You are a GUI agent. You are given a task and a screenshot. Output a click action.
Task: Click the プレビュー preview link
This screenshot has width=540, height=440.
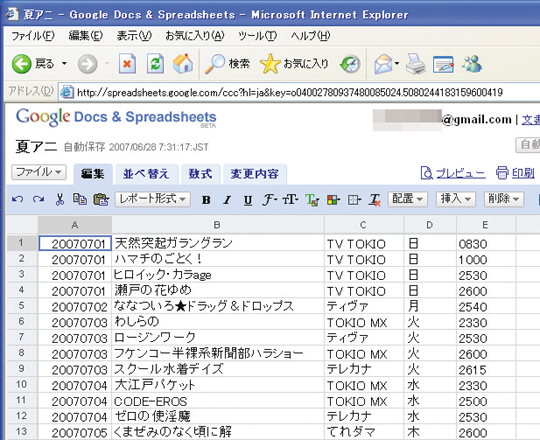click(x=453, y=173)
